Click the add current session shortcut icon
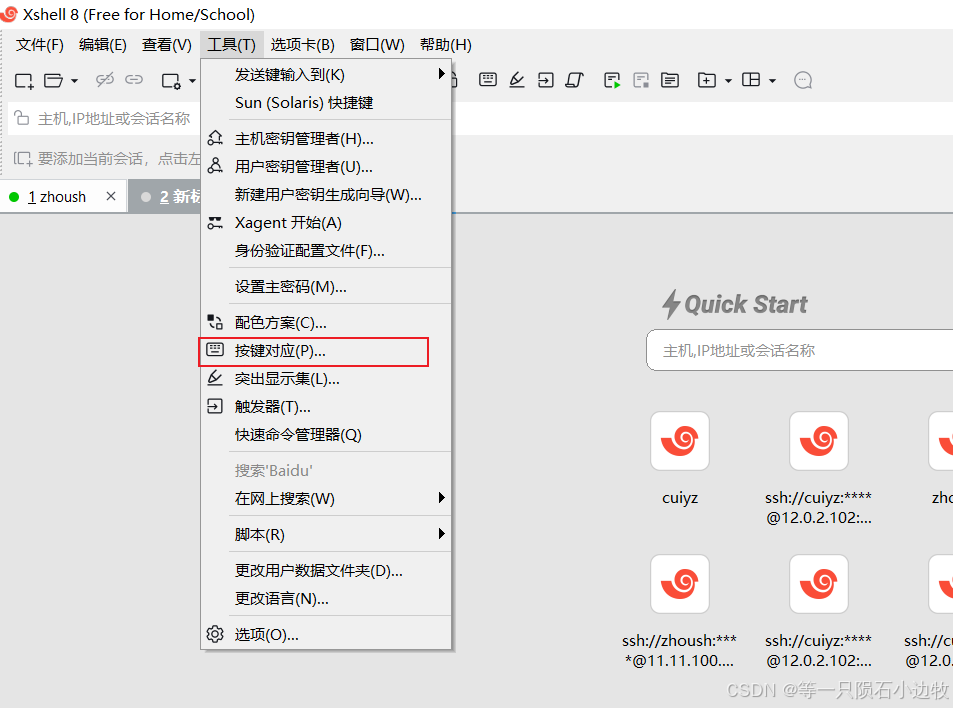The width and height of the screenshot is (953, 708). point(23,159)
